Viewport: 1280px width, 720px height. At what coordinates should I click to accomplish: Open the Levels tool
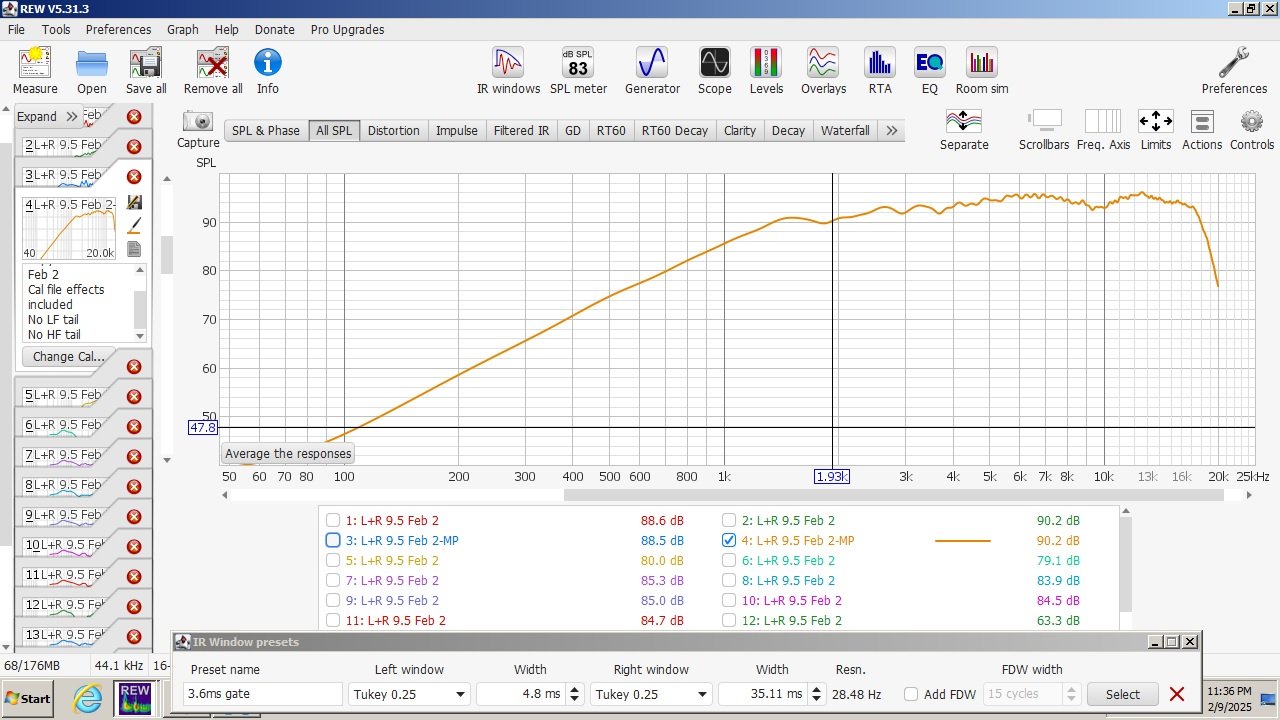[x=766, y=63]
